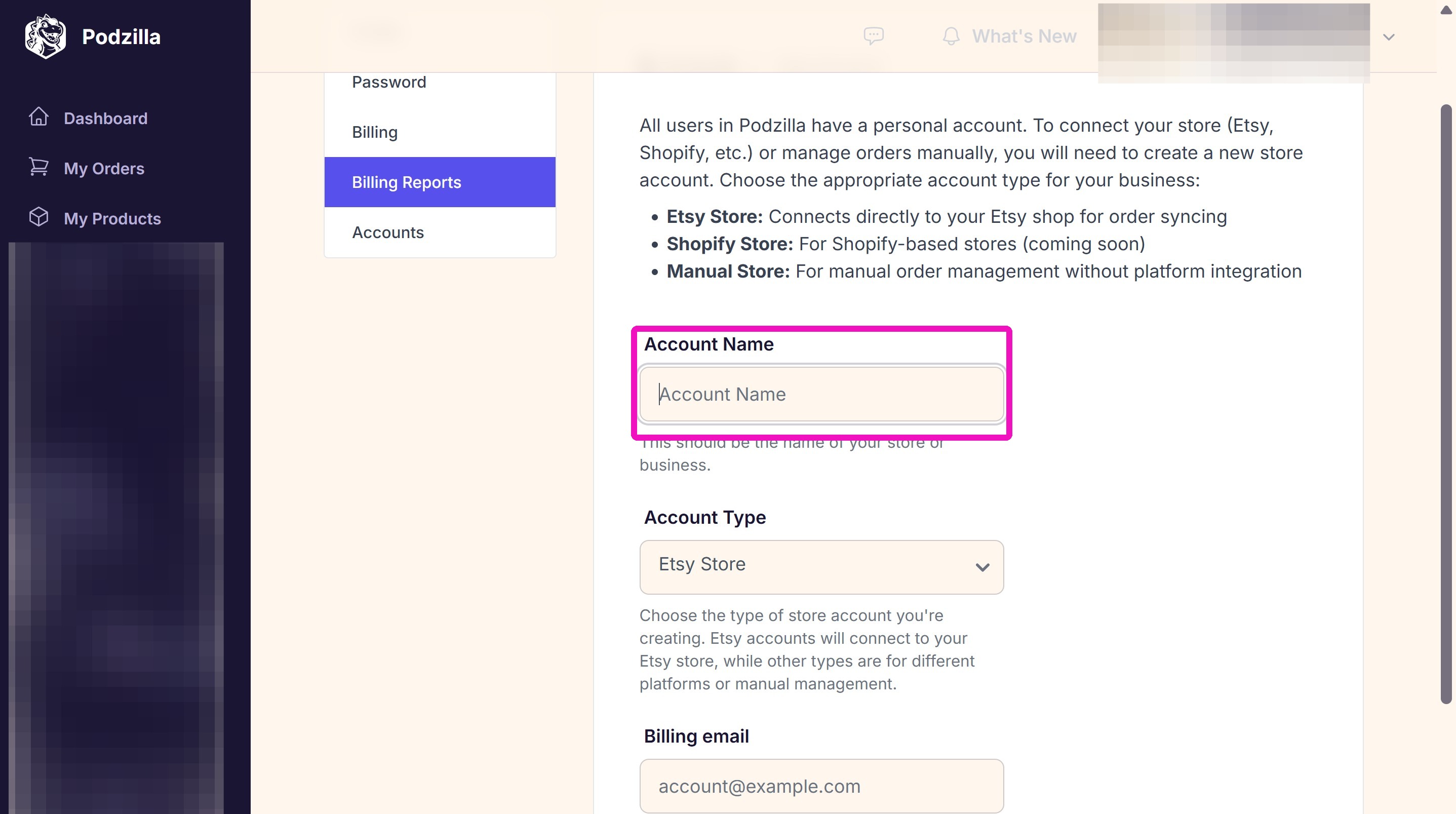Open Dashboard via the house icon
The image size is (1456, 814).
(x=38, y=117)
